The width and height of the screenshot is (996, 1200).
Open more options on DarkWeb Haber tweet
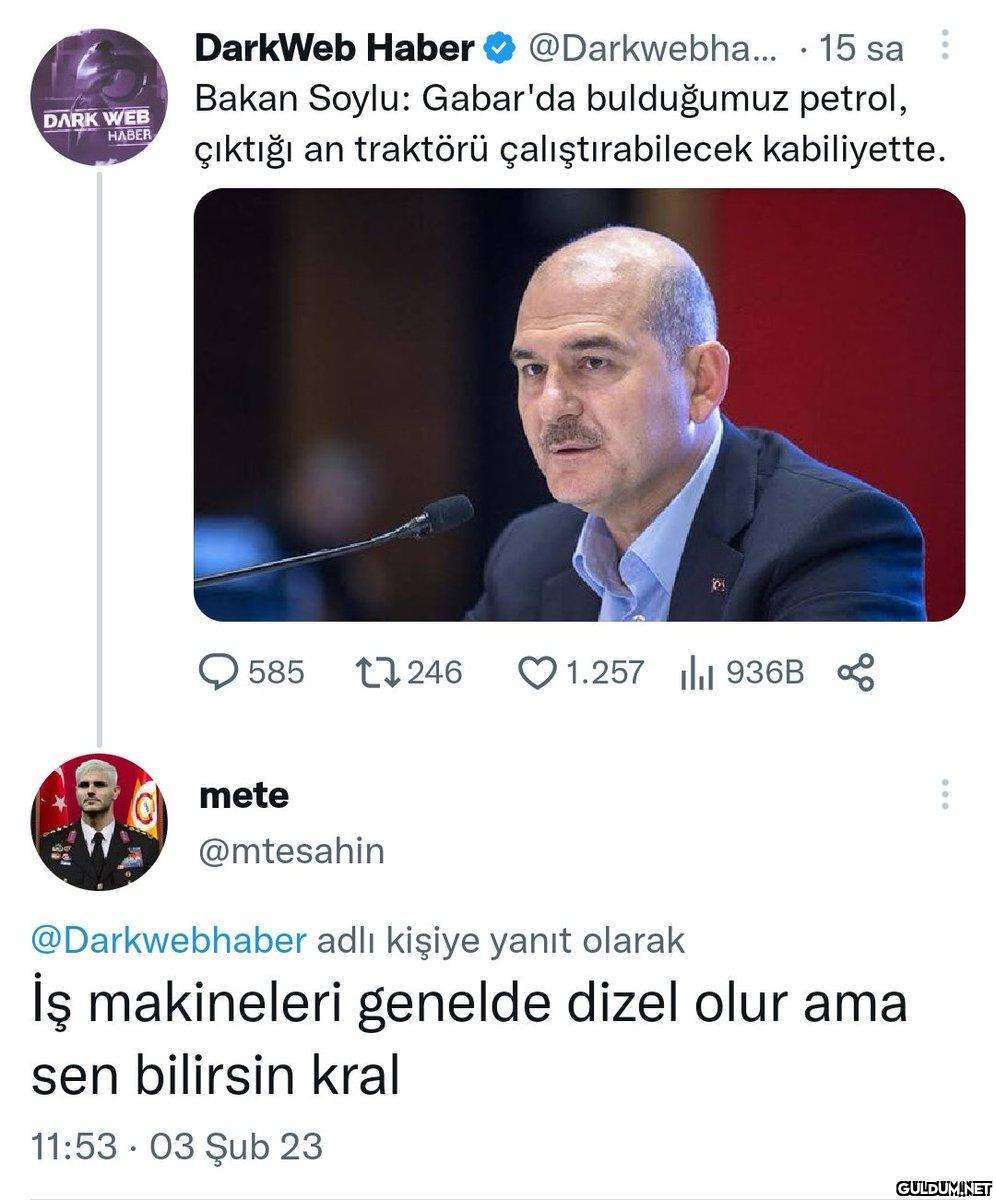(946, 45)
